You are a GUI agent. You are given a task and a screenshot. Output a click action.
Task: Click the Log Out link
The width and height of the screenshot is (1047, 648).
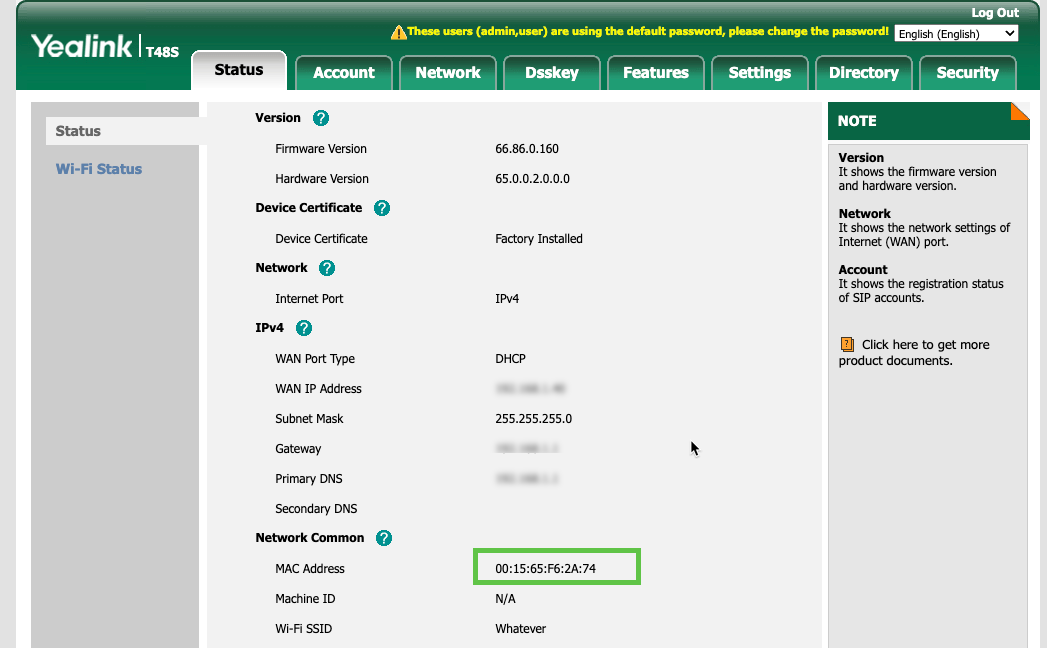[994, 13]
